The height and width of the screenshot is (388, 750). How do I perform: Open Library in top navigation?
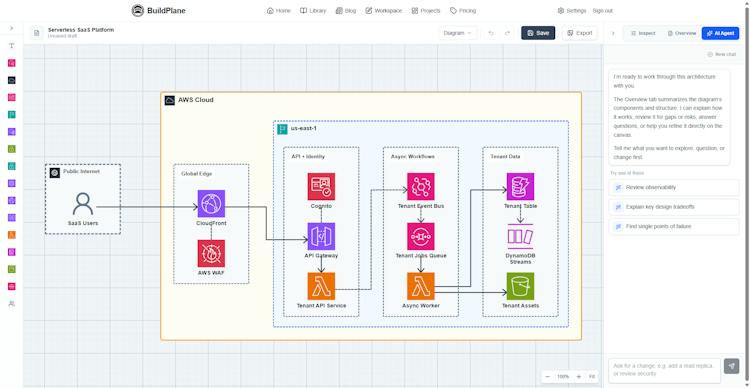313,11
